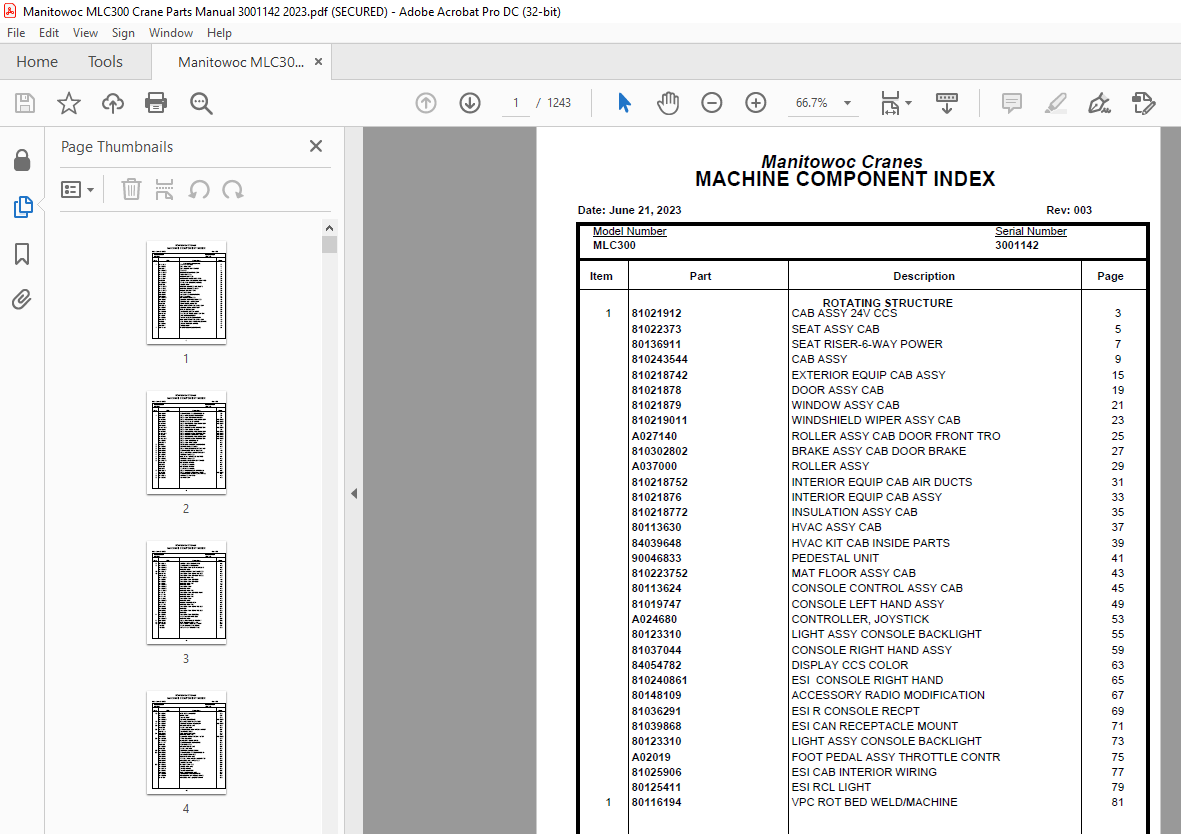Open the Help menu
This screenshot has width=1181, height=834.
[x=219, y=32]
